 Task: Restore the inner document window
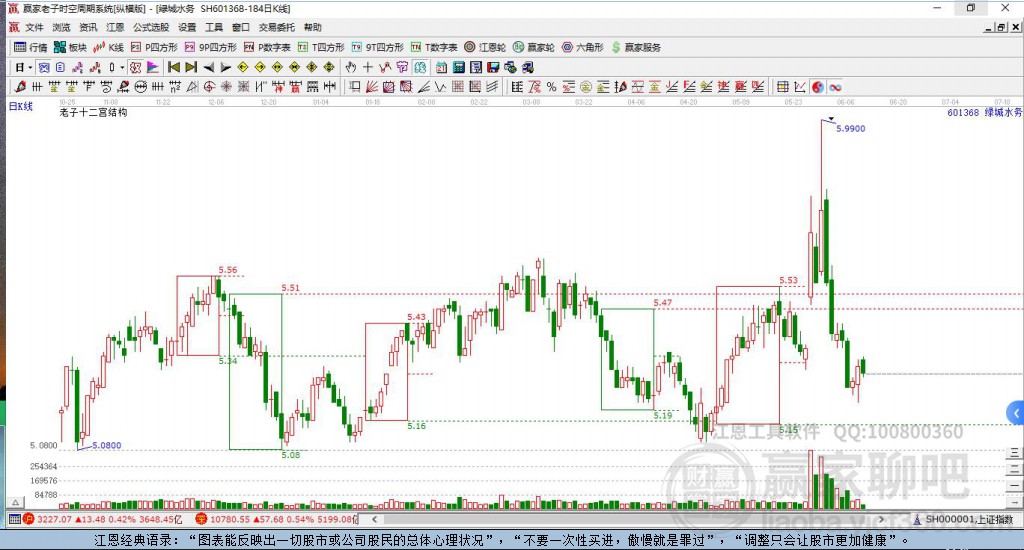(1001, 27)
